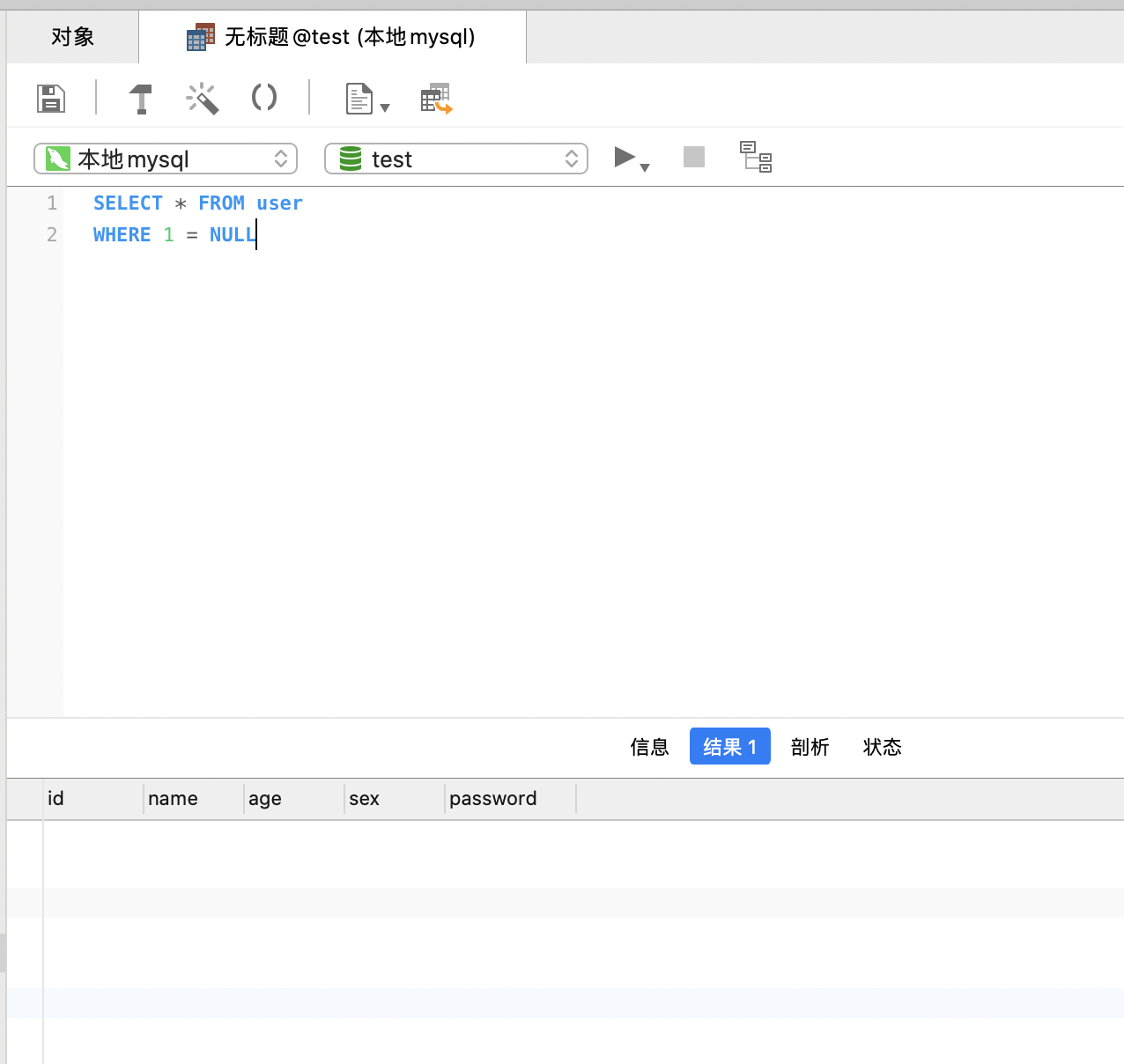The width and height of the screenshot is (1124, 1064).
Task: Click the Explain query plan icon
Action: [x=756, y=157]
